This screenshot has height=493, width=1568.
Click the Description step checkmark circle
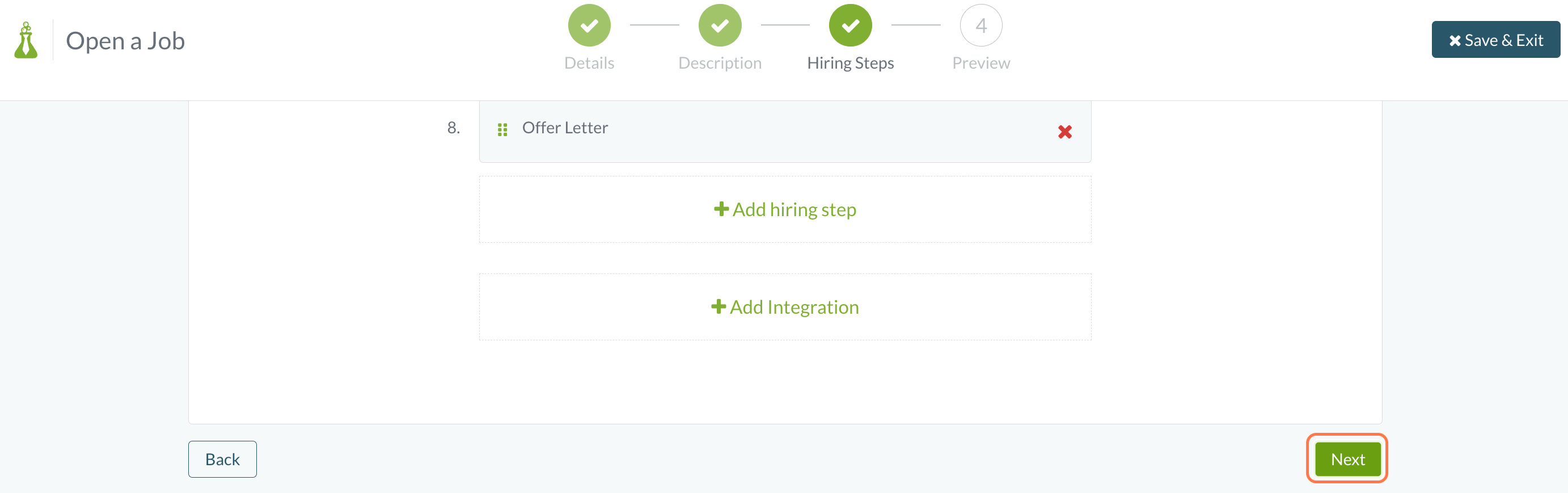click(720, 26)
